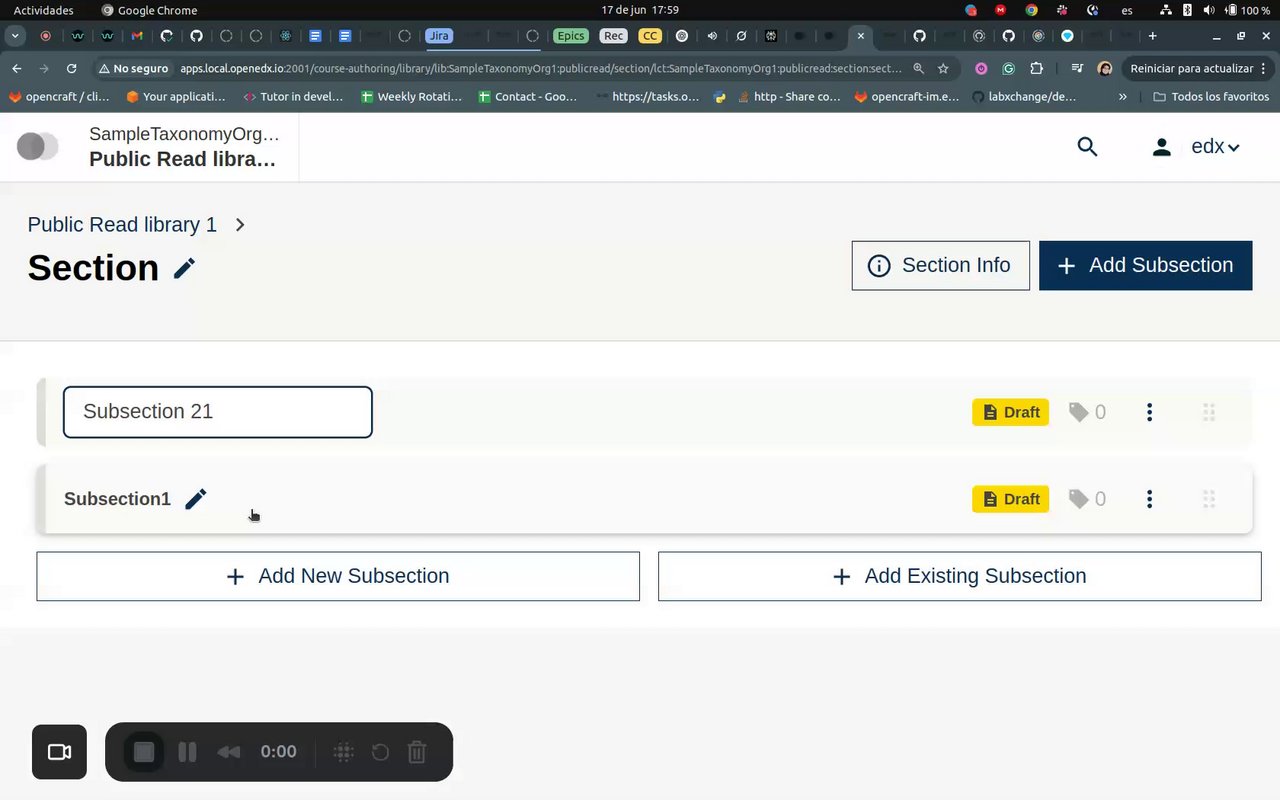Delete recording with the trash icon
This screenshot has width=1280, height=800.
[418, 752]
